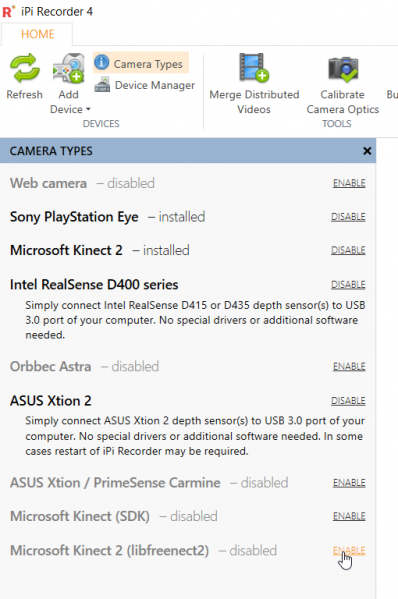Image resolution: width=398 pixels, height=599 pixels.
Task: Click the Merge Distributed Videos icon
Action: (x=254, y=68)
